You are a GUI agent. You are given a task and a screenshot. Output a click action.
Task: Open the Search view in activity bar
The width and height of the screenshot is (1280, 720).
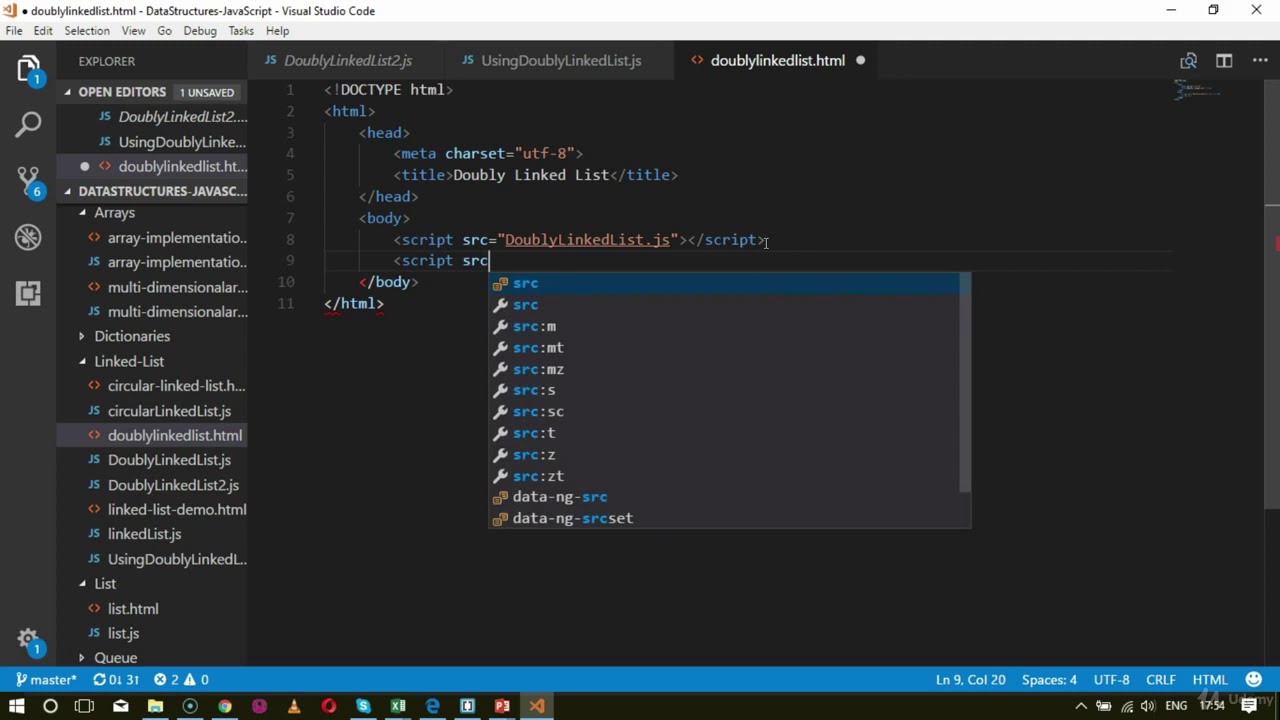(x=28, y=125)
